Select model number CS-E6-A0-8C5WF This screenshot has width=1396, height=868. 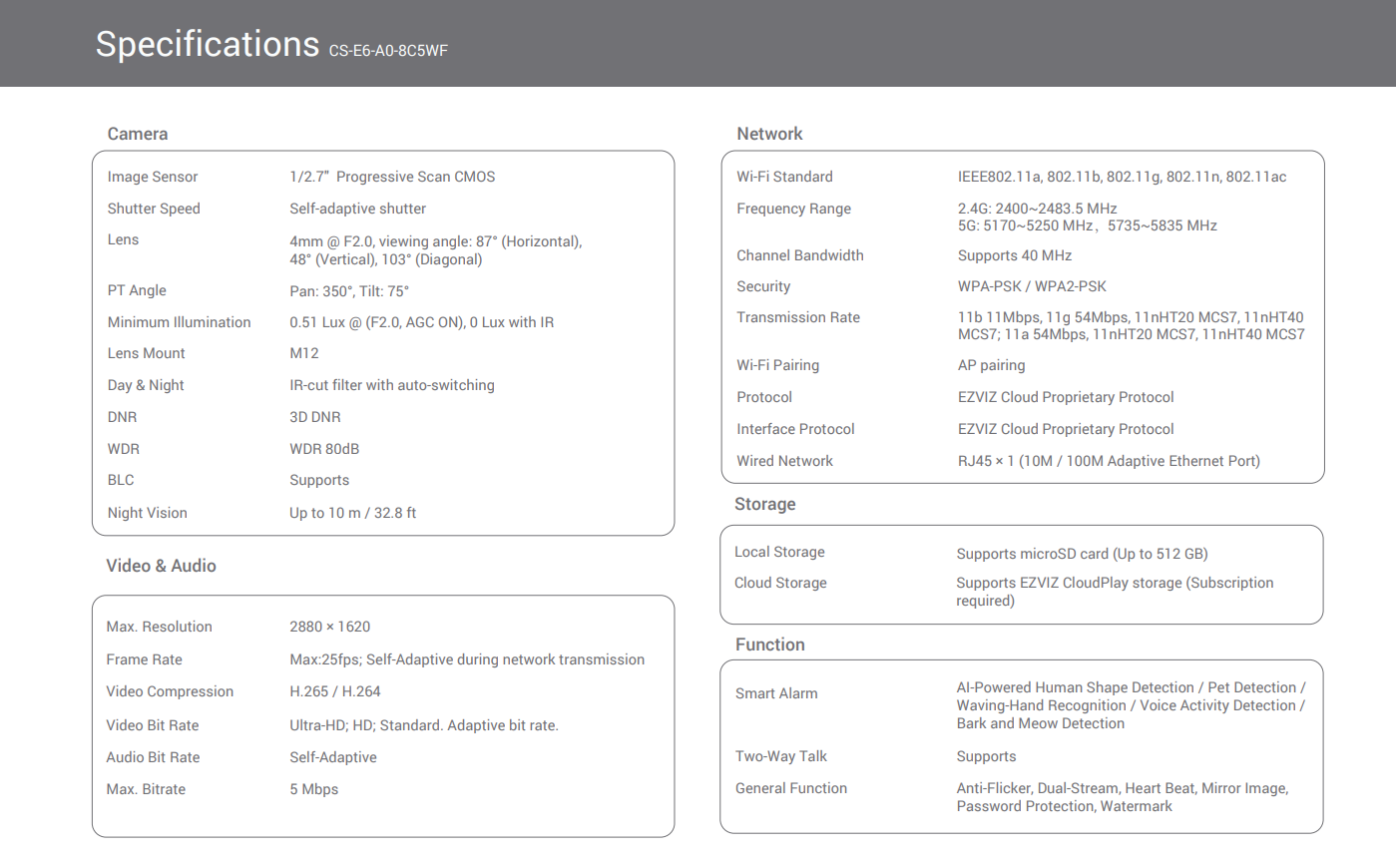click(x=388, y=51)
